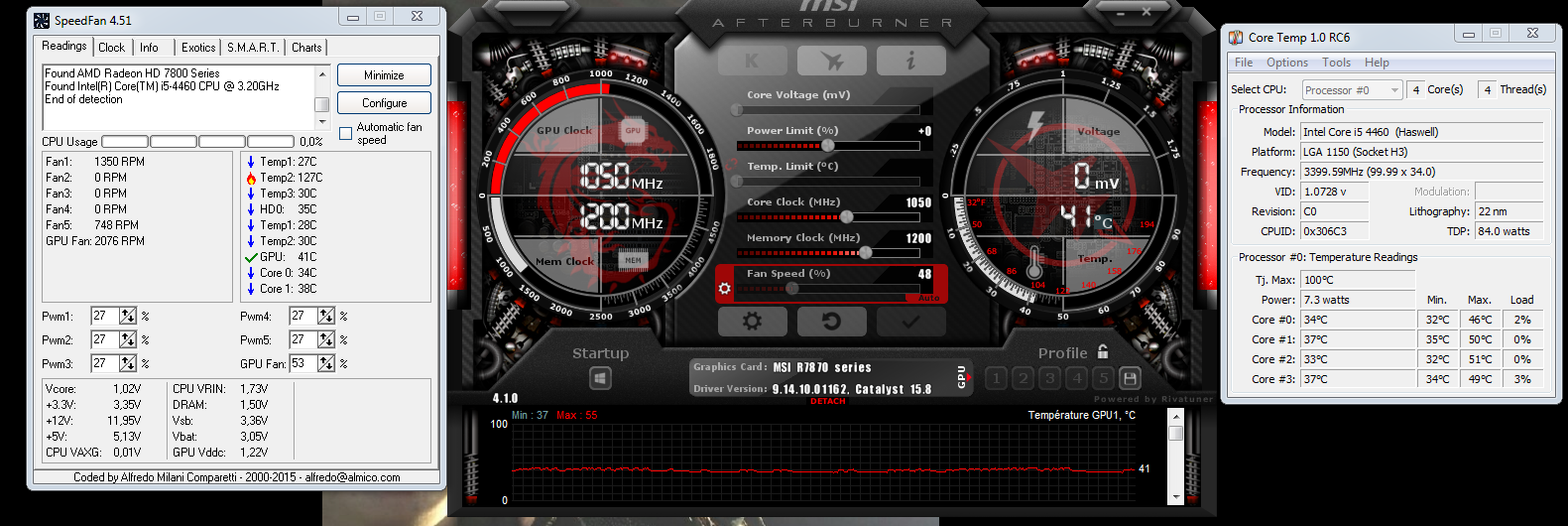Screen dimensions: 1568x526
Task: Adjust Pwm2 value with its spinner arrows
Action: (128, 339)
